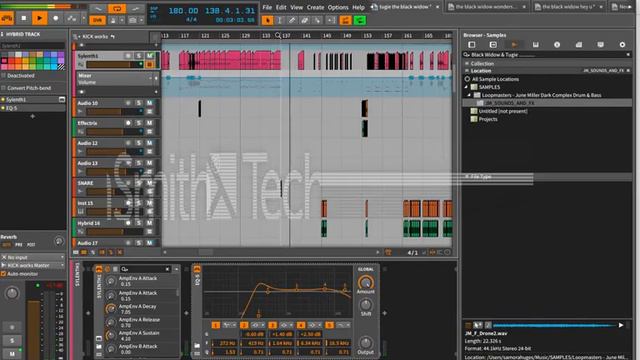Viewport: 640px width, 360px height.
Task: Open the File menu
Action: [x=267, y=7]
